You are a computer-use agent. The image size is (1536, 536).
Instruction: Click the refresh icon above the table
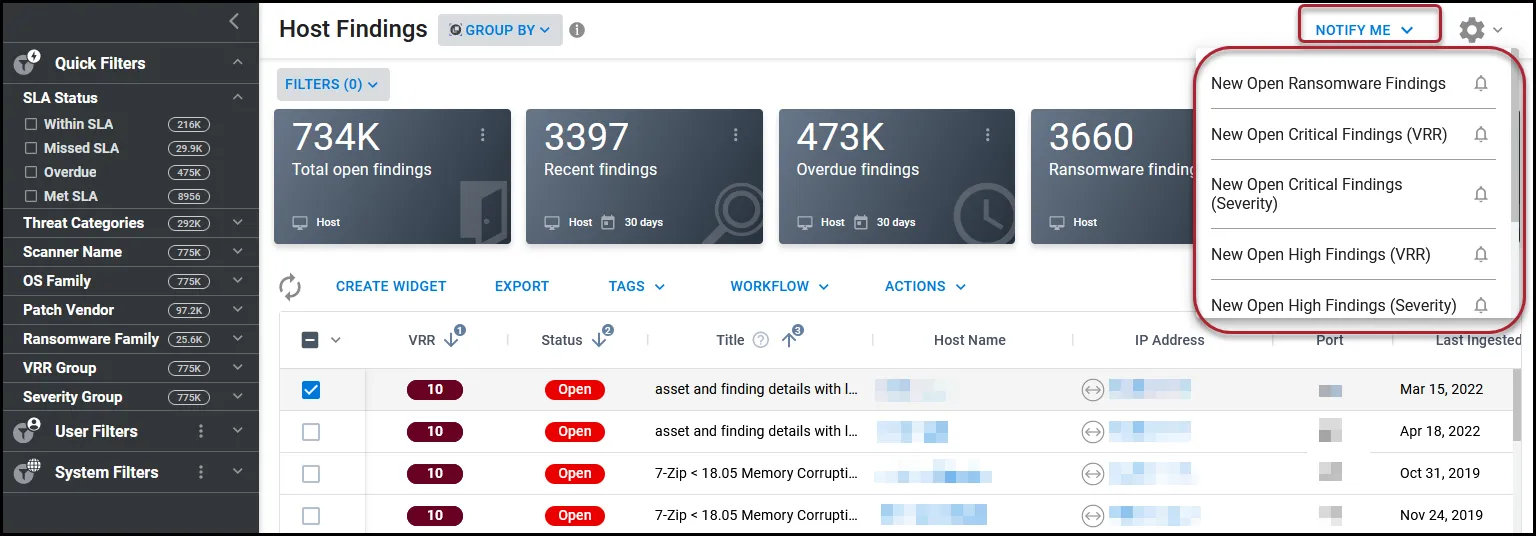(290, 287)
